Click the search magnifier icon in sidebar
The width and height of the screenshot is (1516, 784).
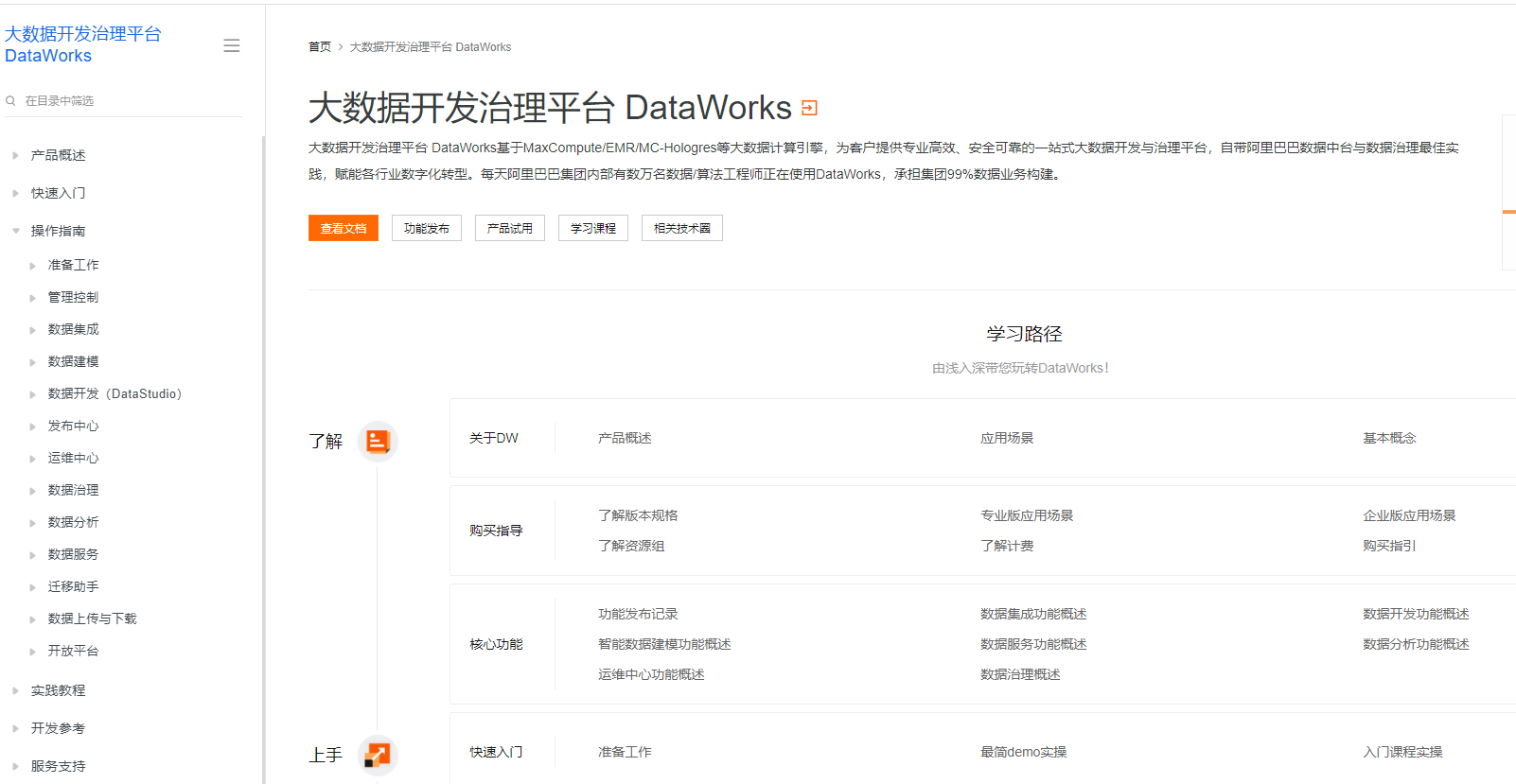pyautogui.click(x=10, y=100)
